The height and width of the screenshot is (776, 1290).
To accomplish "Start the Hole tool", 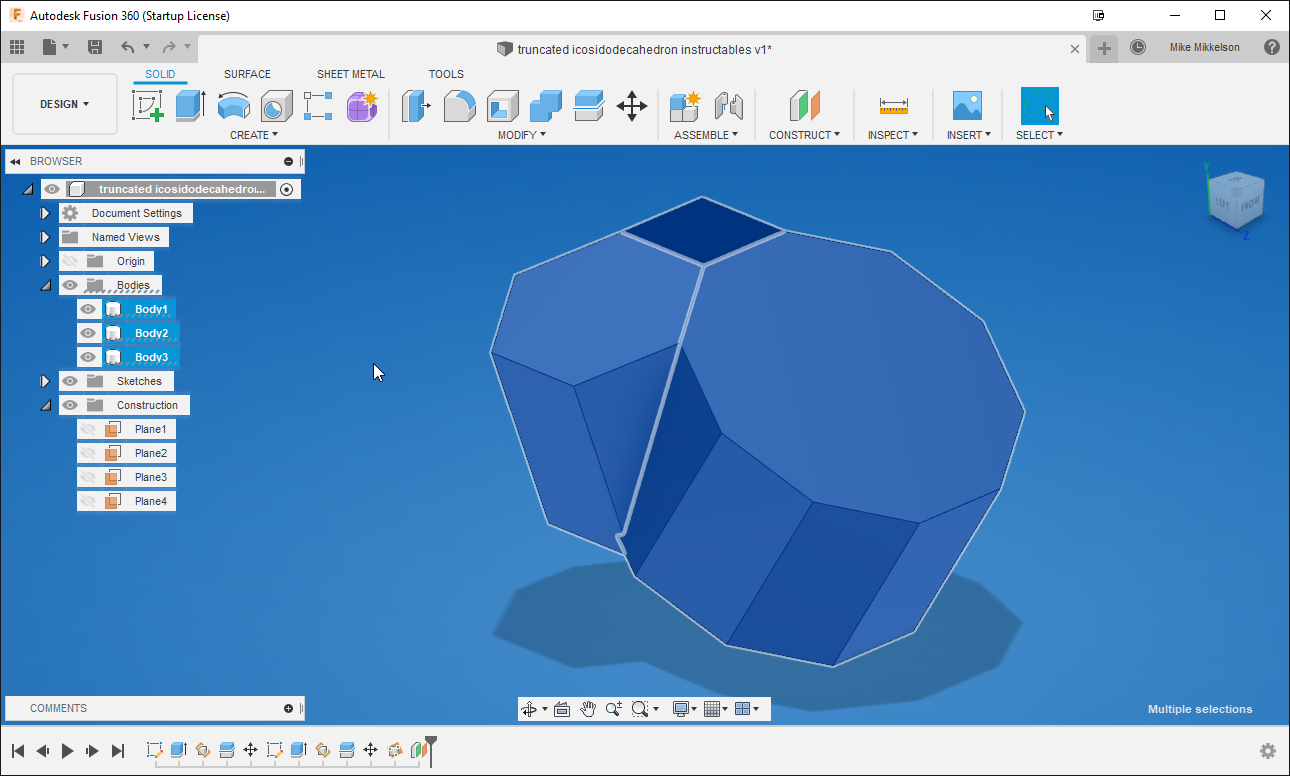I will tap(276, 105).
